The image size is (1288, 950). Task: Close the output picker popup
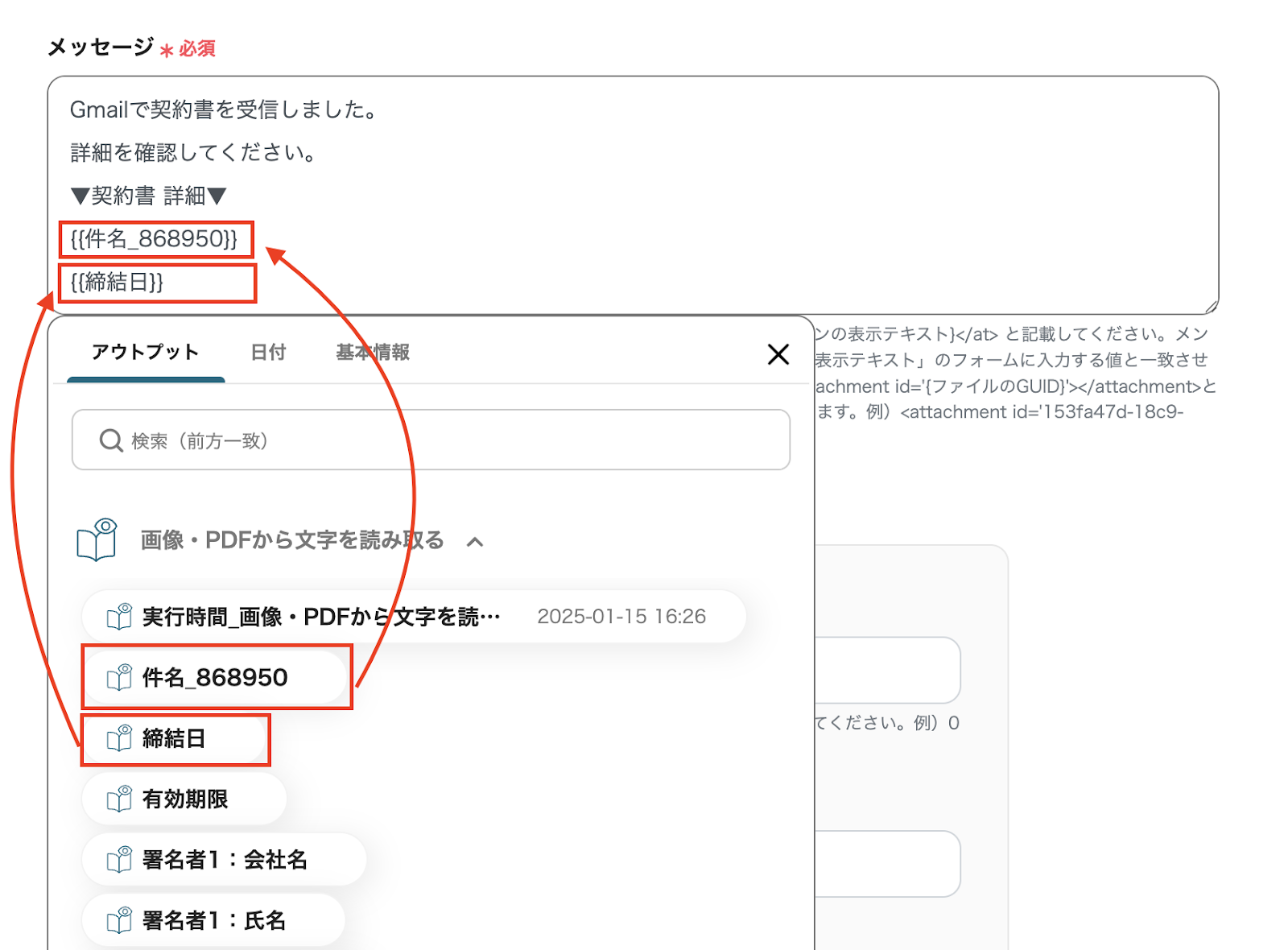pyautogui.click(x=778, y=354)
